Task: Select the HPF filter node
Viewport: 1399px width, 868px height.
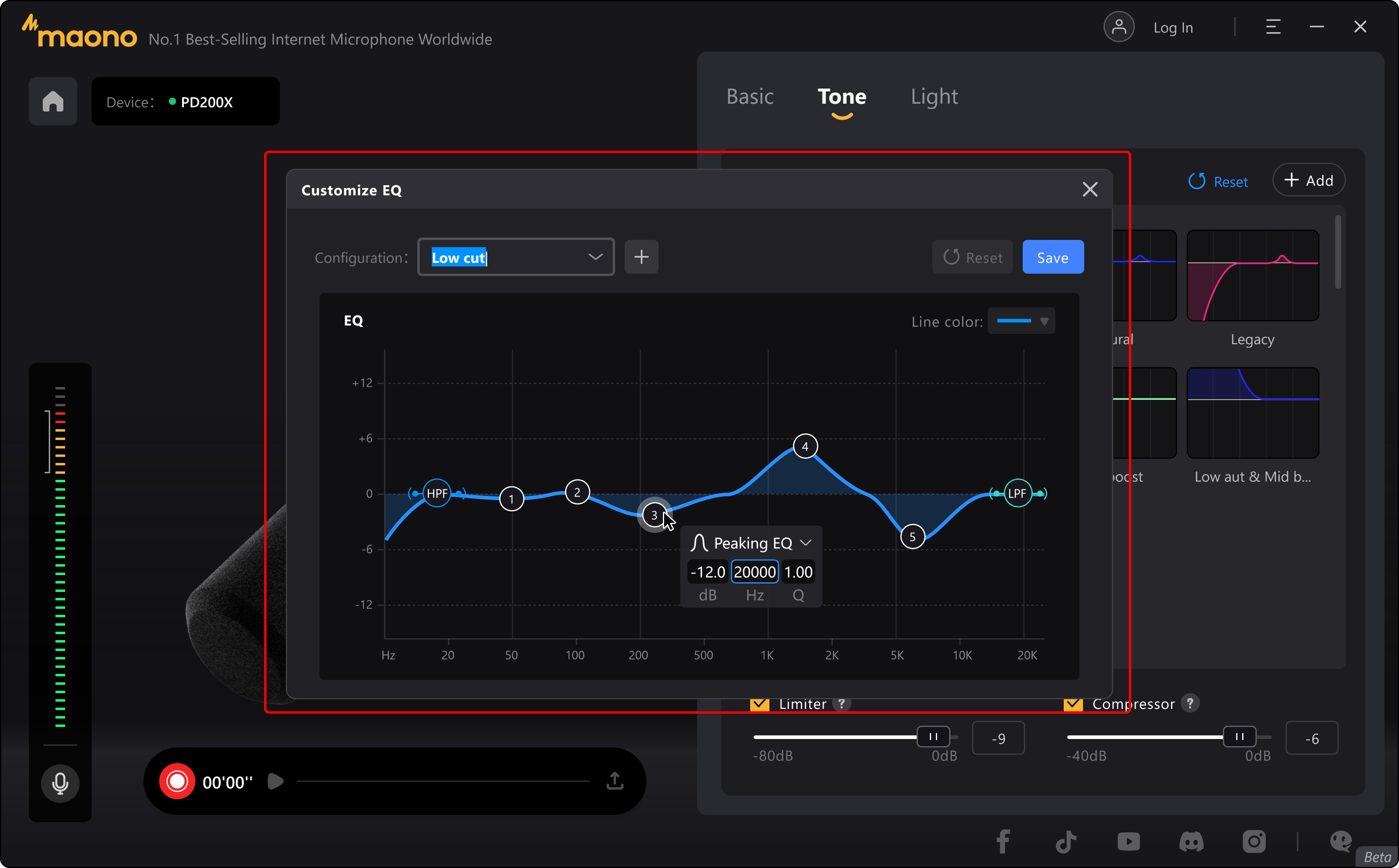Action: [437, 493]
